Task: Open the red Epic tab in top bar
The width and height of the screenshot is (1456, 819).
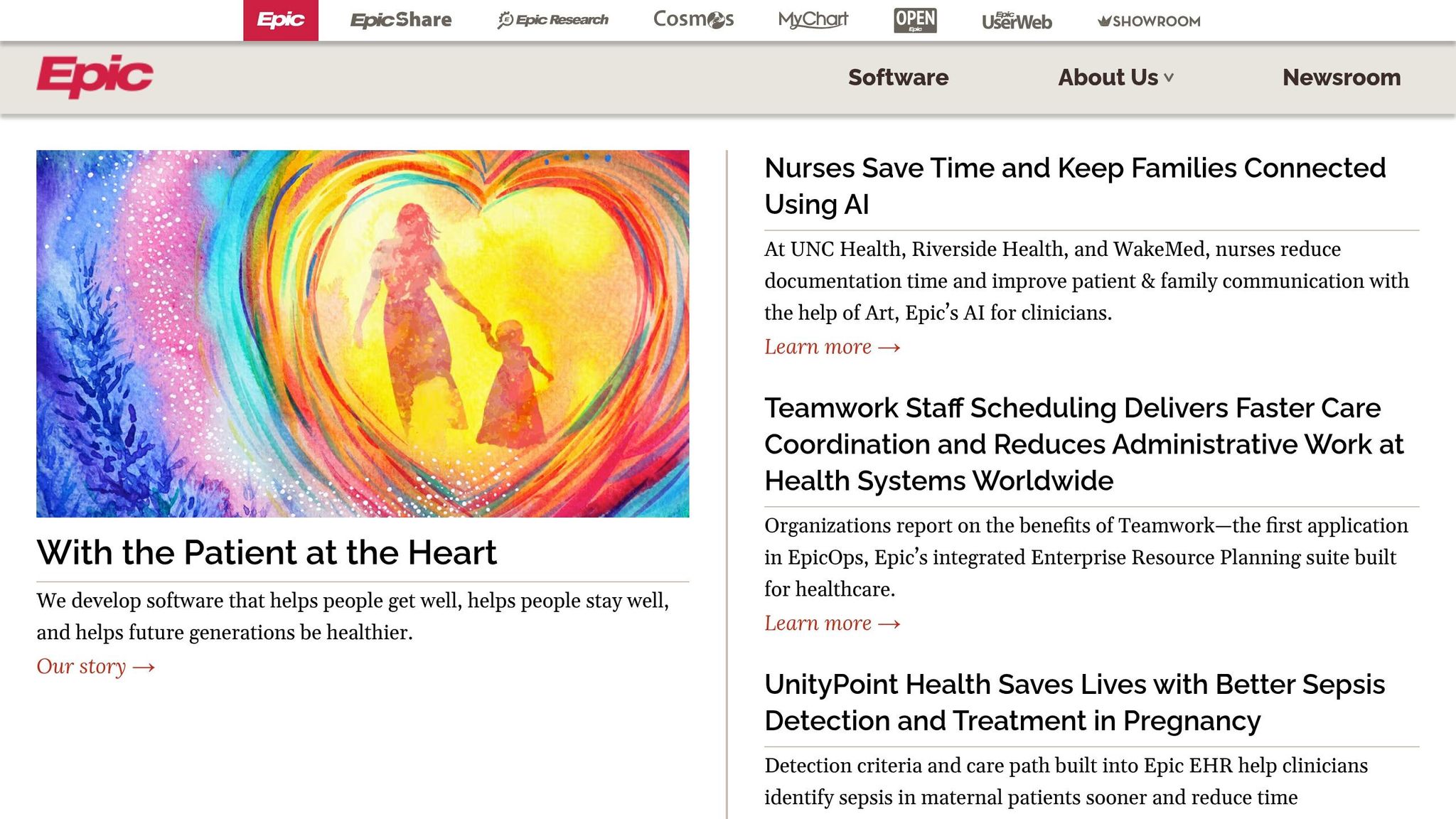Action: 281,20
